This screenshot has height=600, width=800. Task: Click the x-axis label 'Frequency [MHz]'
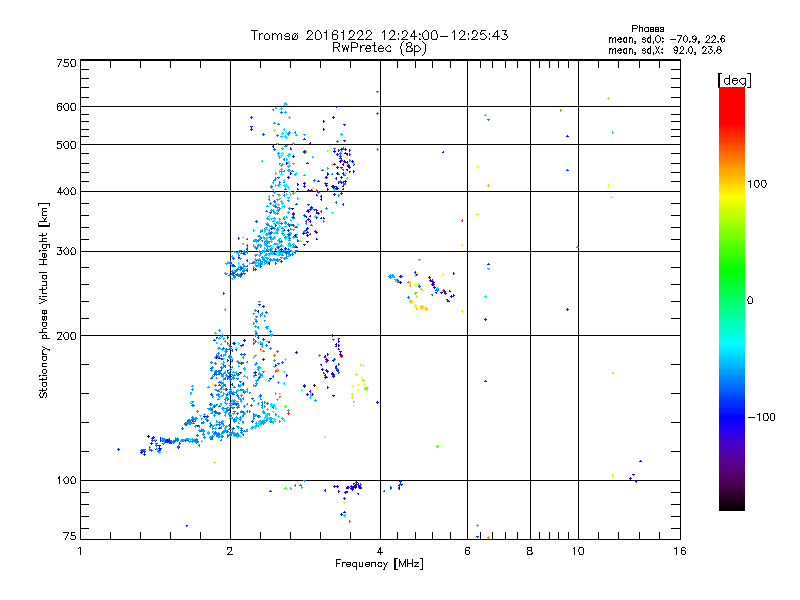point(379,564)
